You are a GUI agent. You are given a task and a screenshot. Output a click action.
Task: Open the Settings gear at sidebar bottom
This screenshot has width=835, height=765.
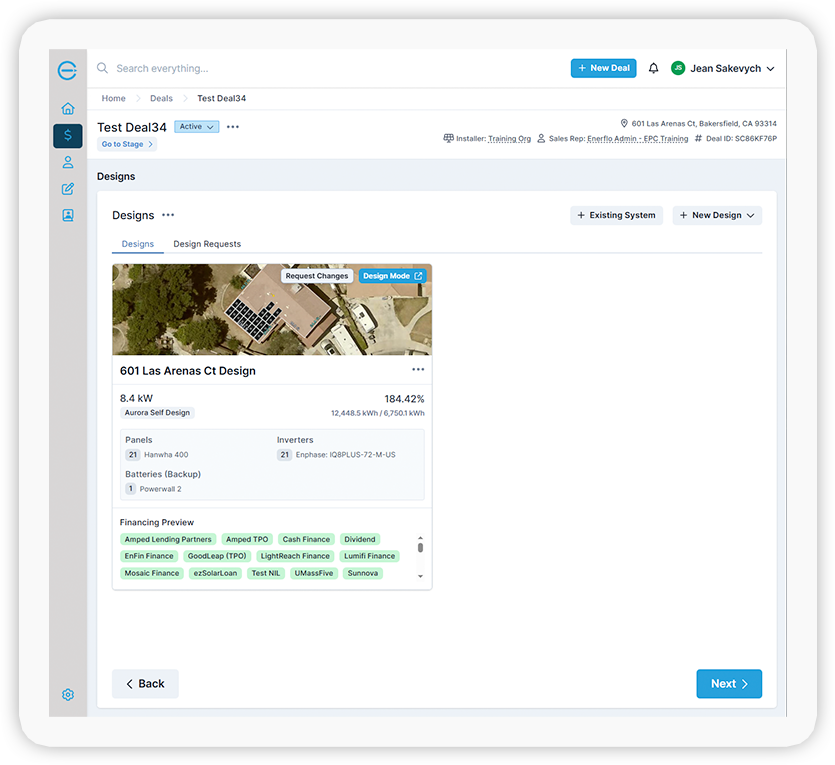click(x=68, y=694)
